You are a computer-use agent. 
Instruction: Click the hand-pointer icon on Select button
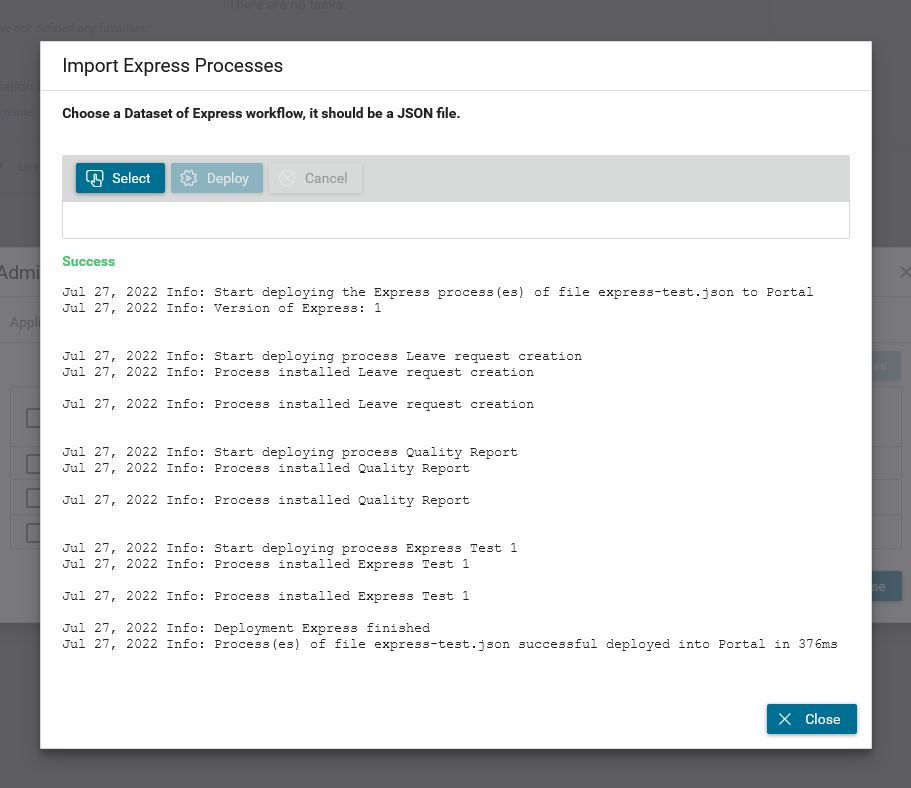(x=95, y=178)
